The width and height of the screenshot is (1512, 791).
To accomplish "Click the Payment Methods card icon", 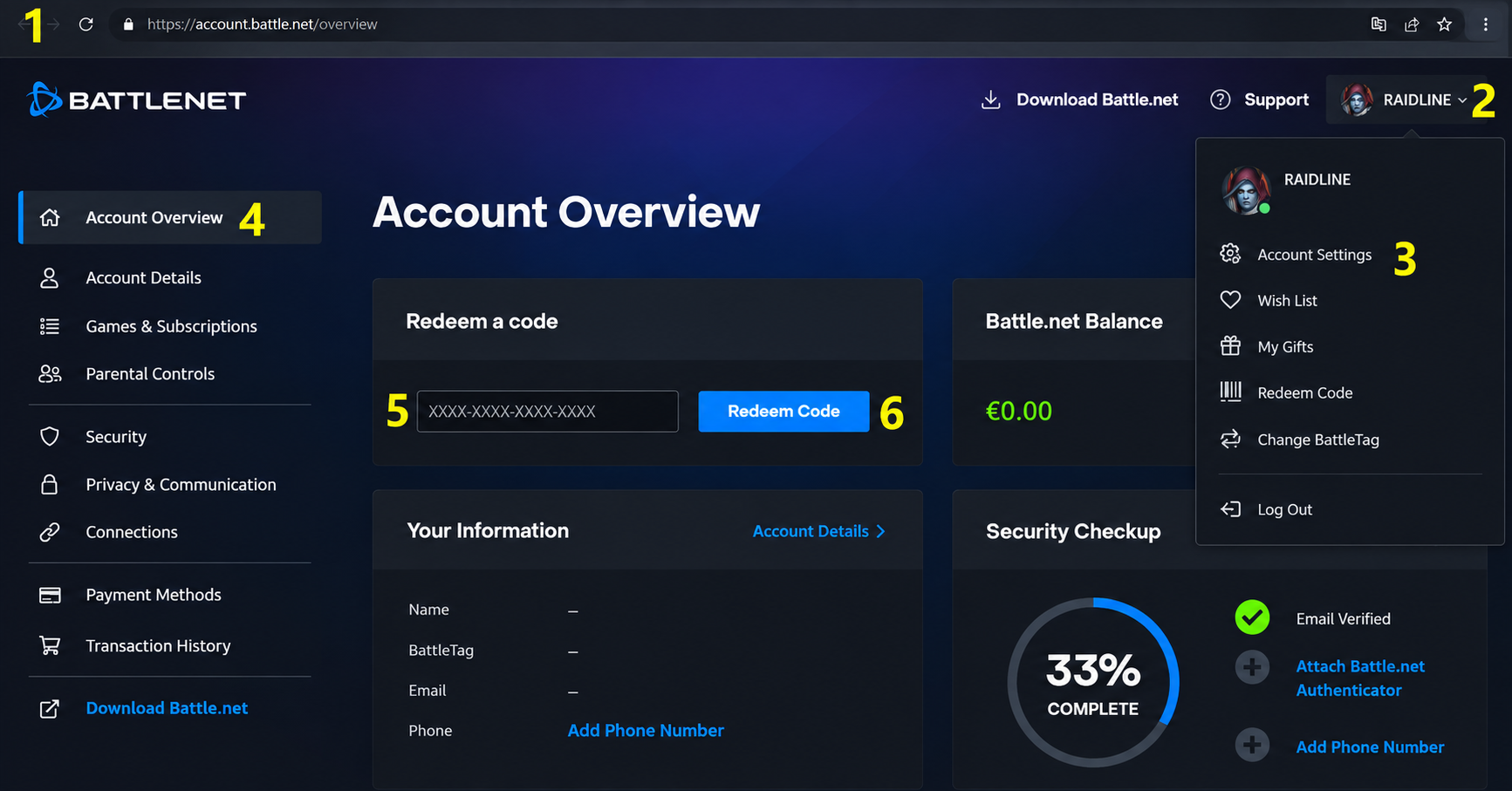I will [50, 595].
